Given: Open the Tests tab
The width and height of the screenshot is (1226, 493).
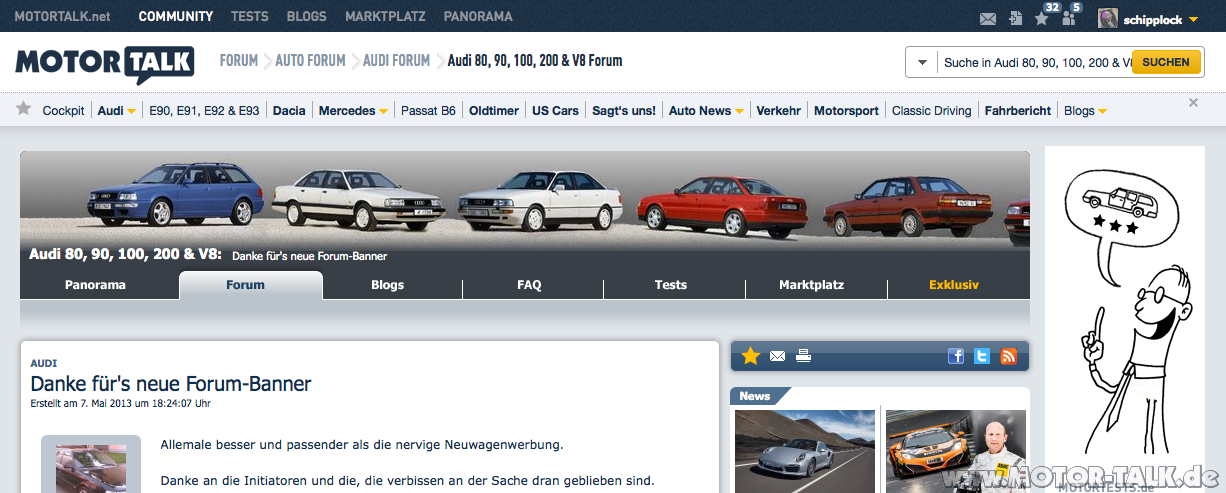Looking at the screenshot, I should (671, 285).
